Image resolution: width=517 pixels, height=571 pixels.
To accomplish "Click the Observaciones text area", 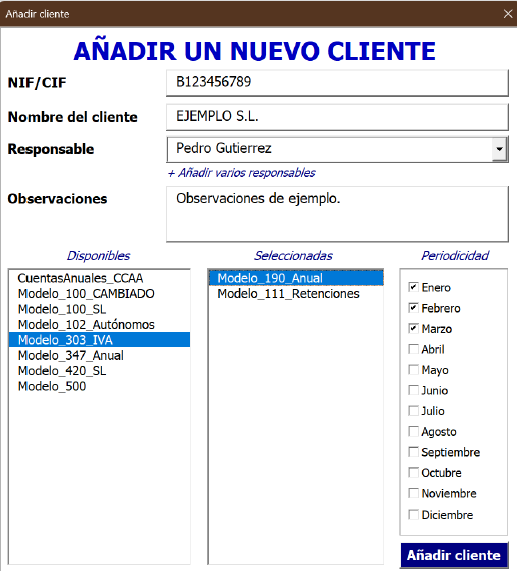I will [x=337, y=214].
